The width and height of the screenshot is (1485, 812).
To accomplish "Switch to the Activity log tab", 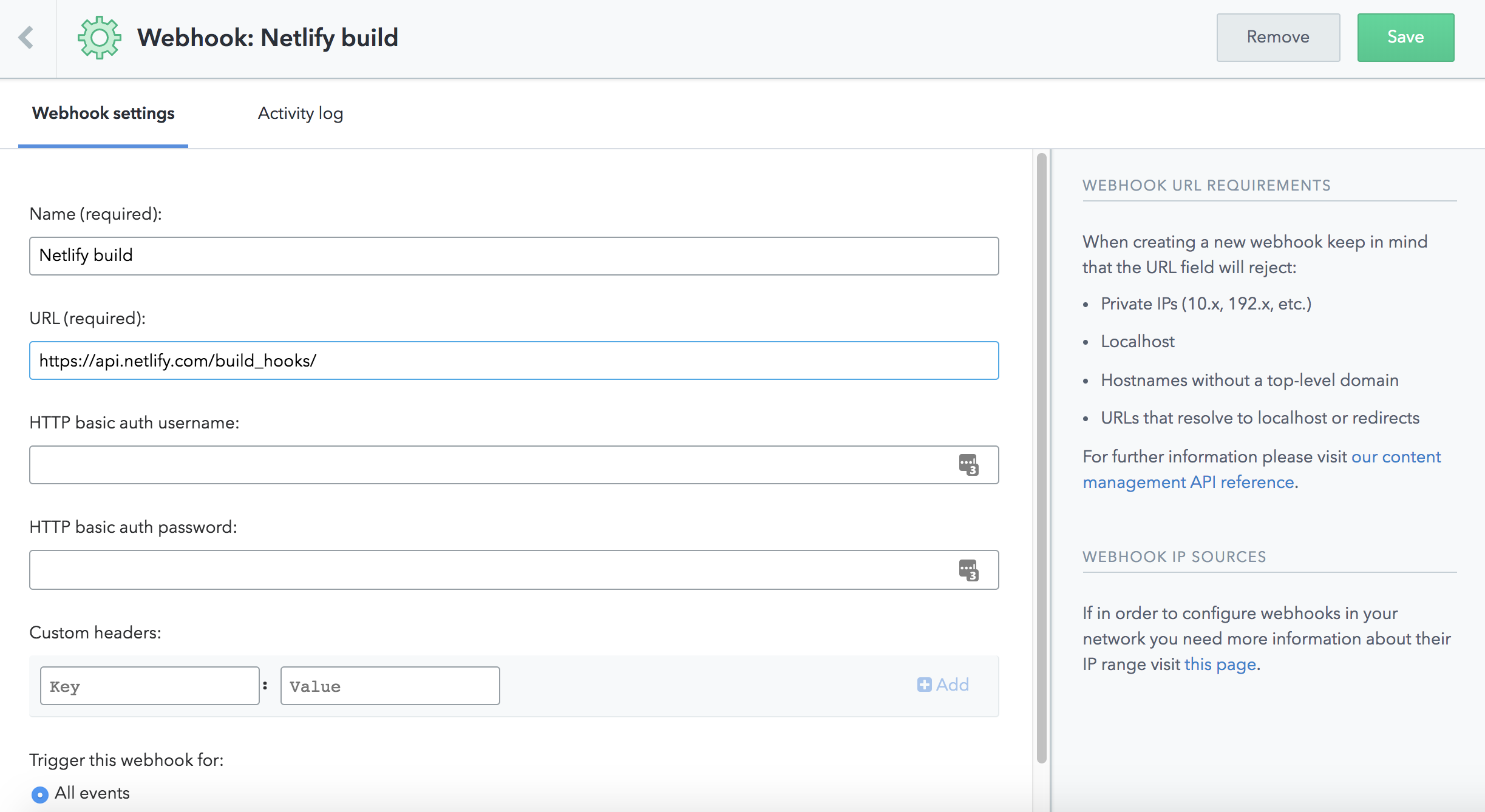I will click(x=301, y=113).
